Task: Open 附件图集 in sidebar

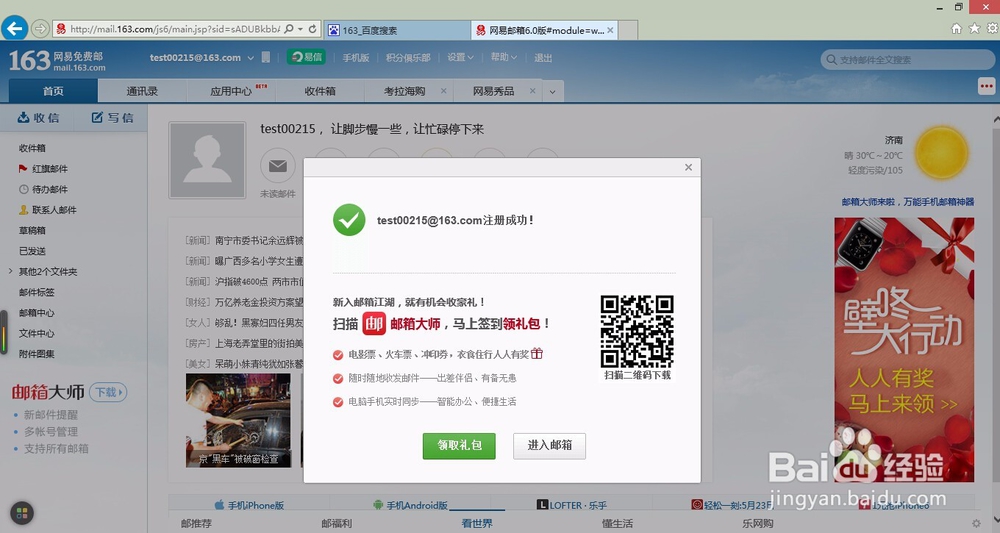Action: click(36, 354)
